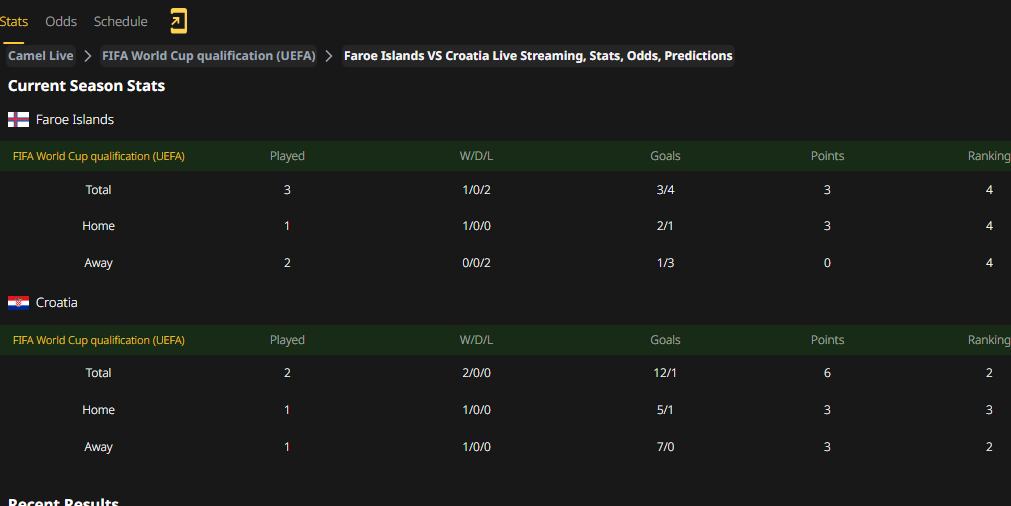Click the Faroe Islands flag icon
This screenshot has height=506, width=1011.
click(18, 119)
